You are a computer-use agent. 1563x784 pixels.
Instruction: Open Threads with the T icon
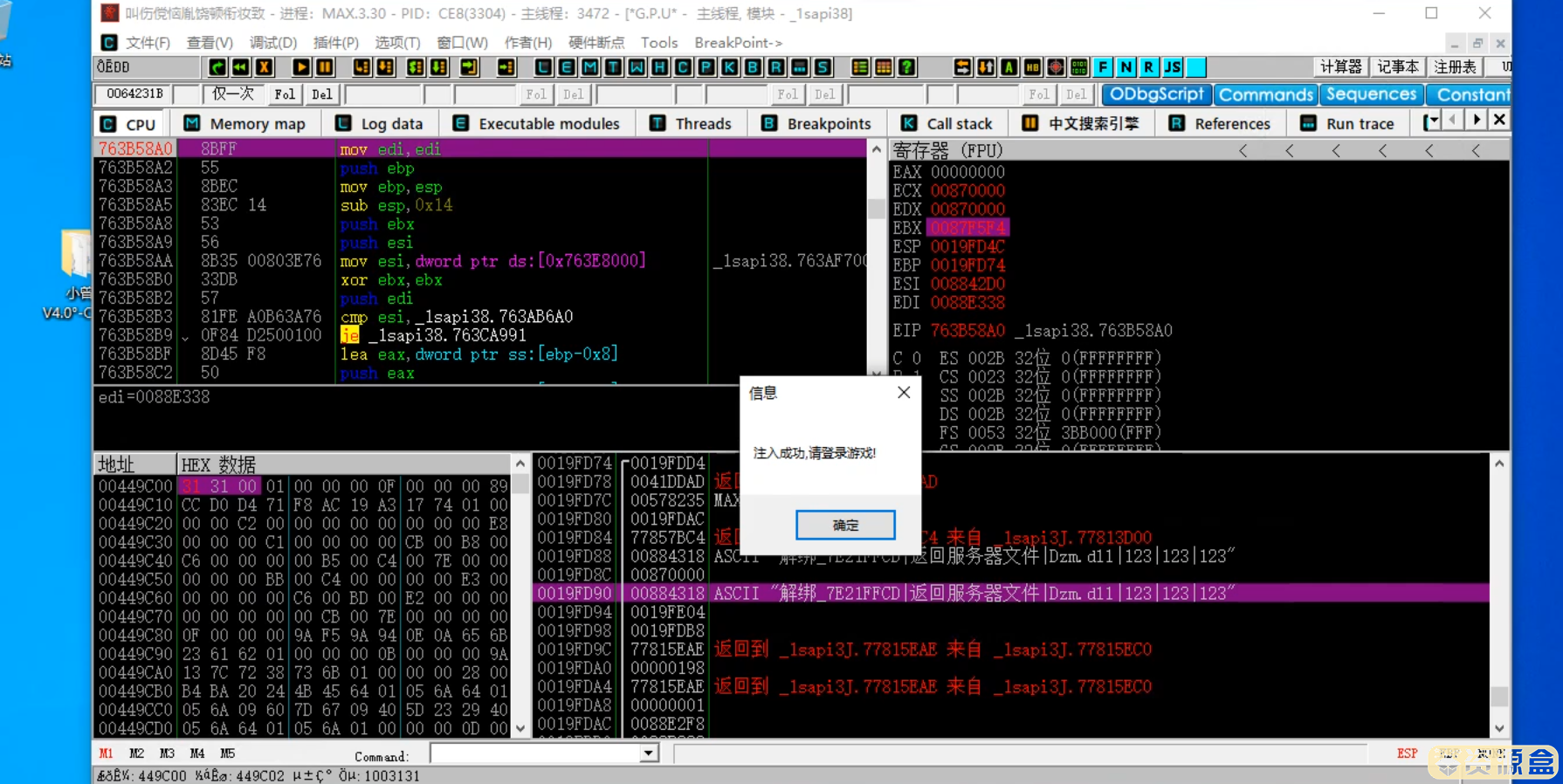[x=613, y=67]
